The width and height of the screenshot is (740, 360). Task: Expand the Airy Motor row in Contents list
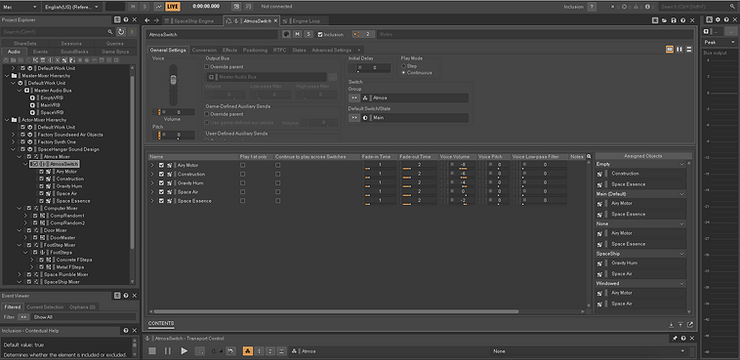[152, 166]
